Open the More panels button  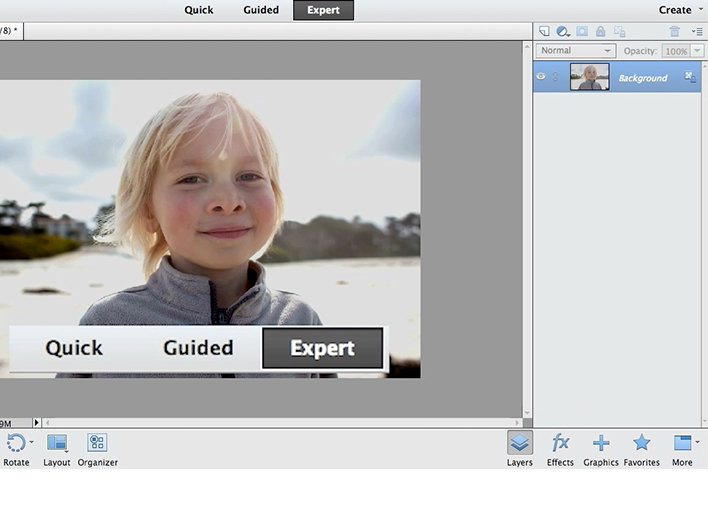click(682, 449)
